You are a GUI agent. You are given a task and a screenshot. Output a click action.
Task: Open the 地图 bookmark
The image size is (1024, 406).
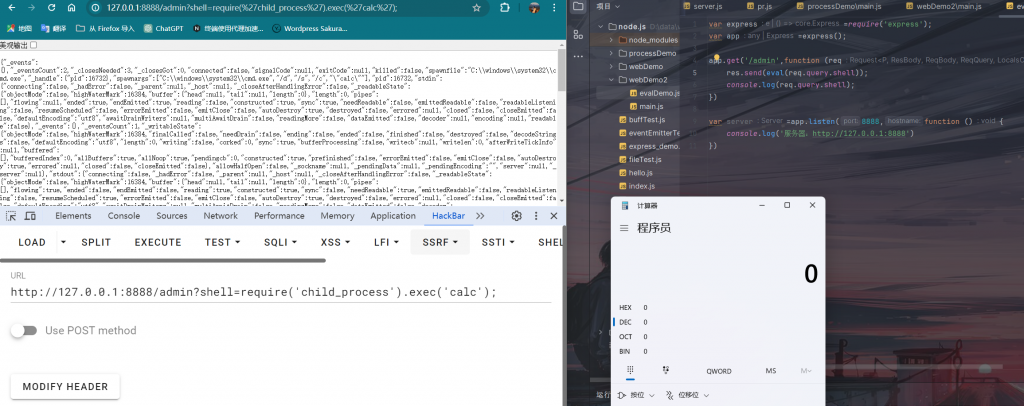(x=19, y=29)
